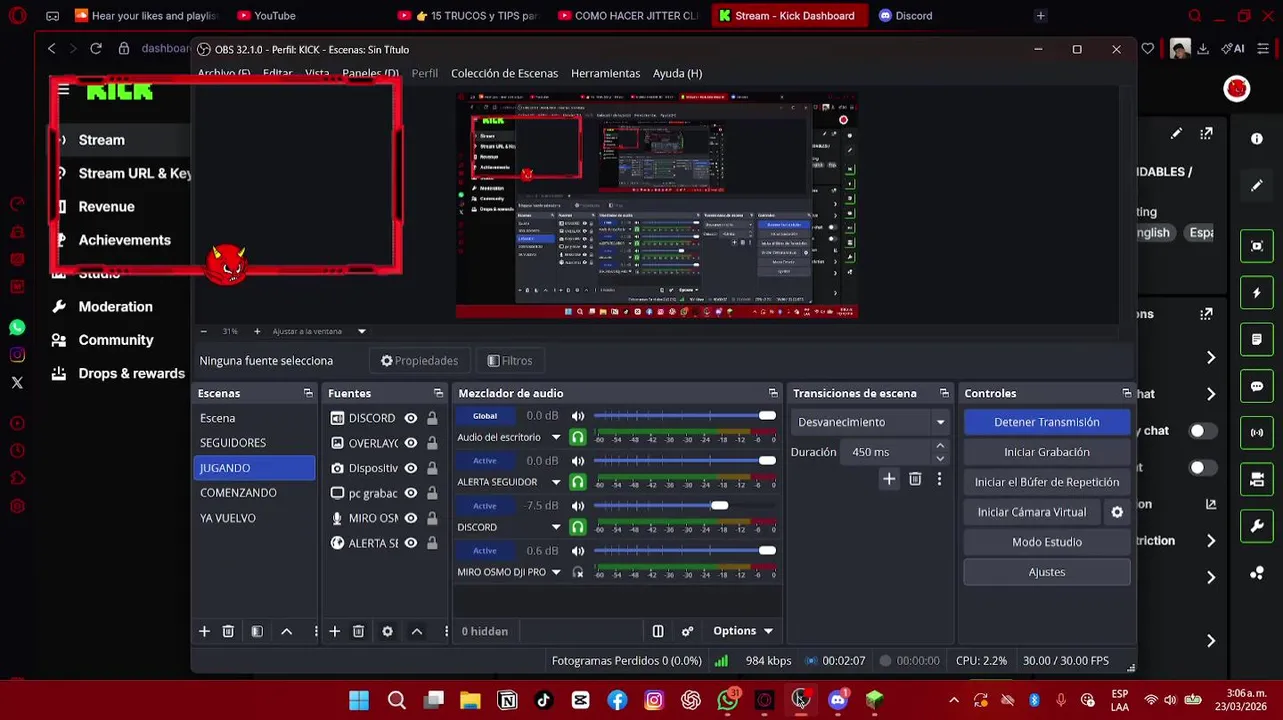Decrease transition Duración with down stepper
1283x720 pixels.
click(x=940, y=459)
